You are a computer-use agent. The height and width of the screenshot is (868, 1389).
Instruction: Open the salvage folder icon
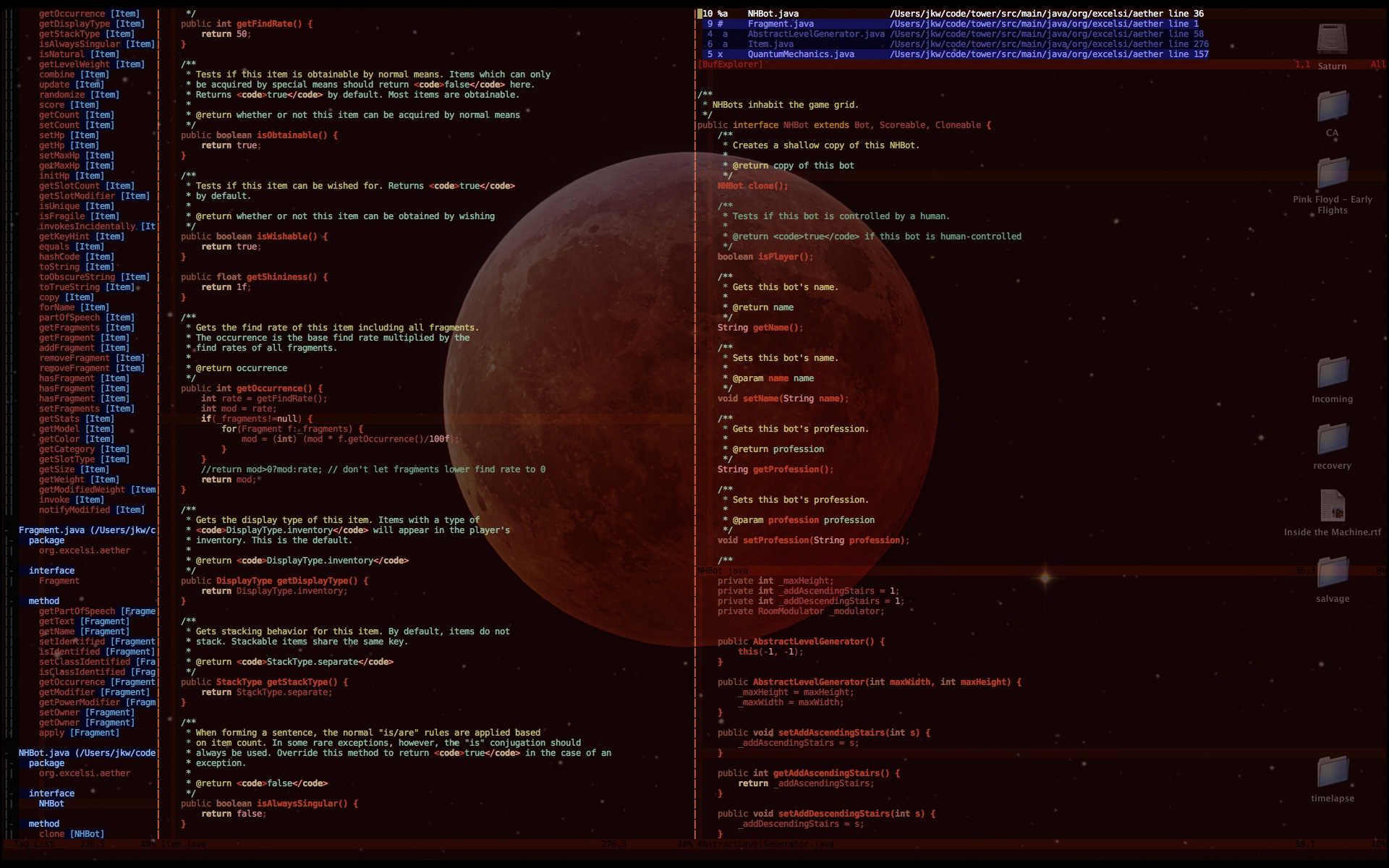coord(1332,573)
